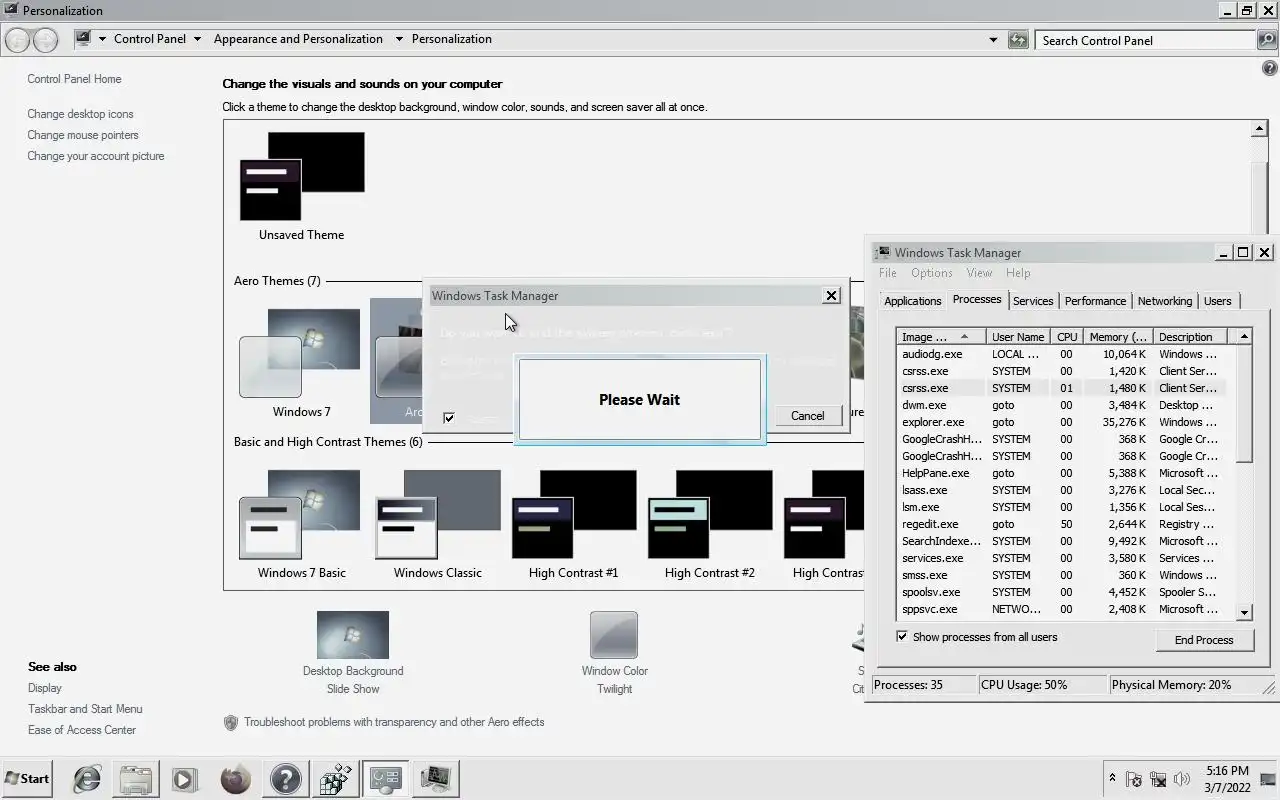Open Change mouse pointers link
This screenshot has width=1280, height=800.
point(83,135)
